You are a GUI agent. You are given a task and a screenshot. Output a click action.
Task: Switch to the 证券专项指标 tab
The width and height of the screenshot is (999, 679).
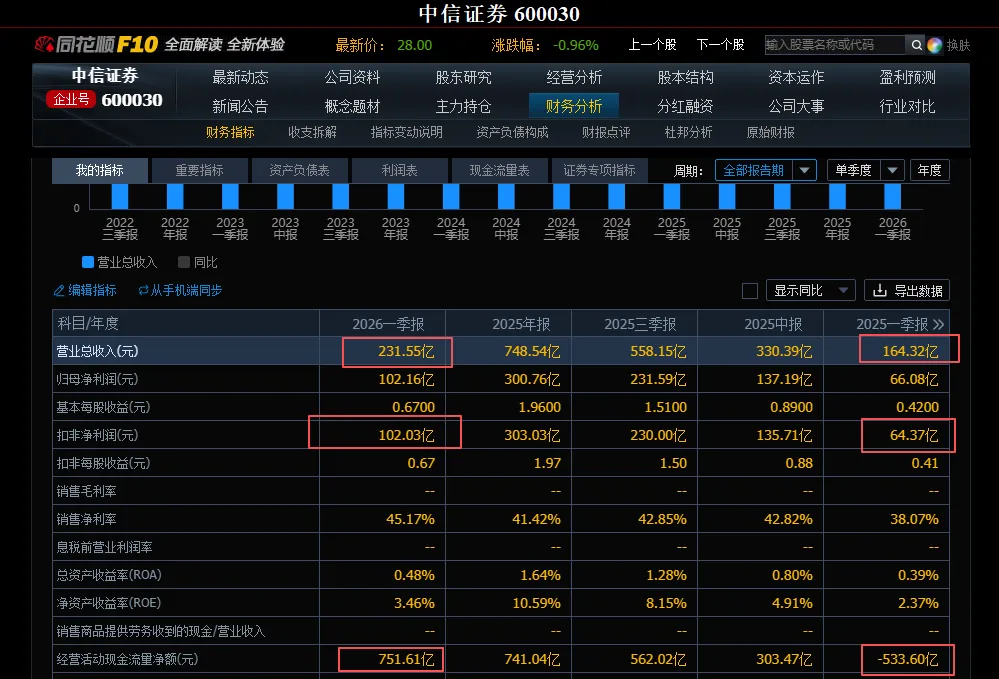600,170
